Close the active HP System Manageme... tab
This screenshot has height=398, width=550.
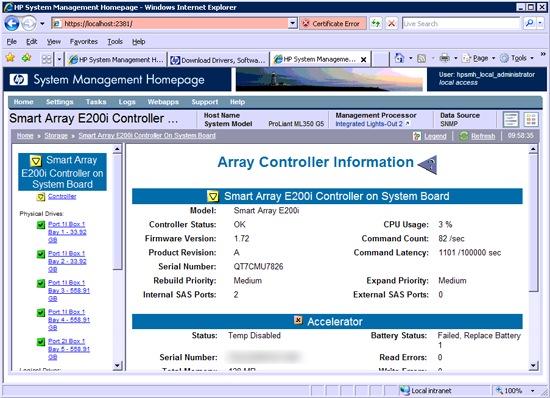pos(364,60)
